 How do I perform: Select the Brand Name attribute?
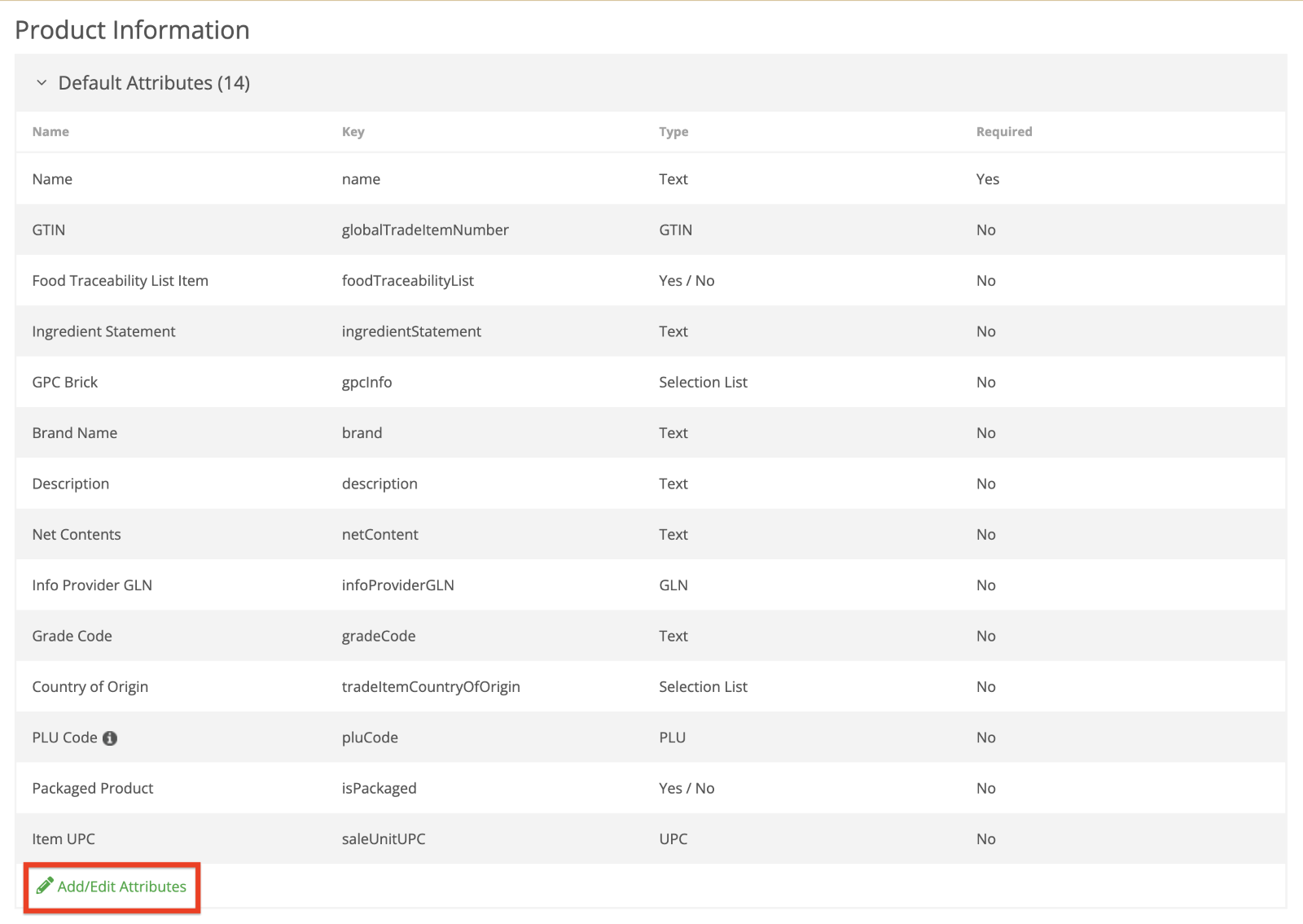[x=75, y=433]
